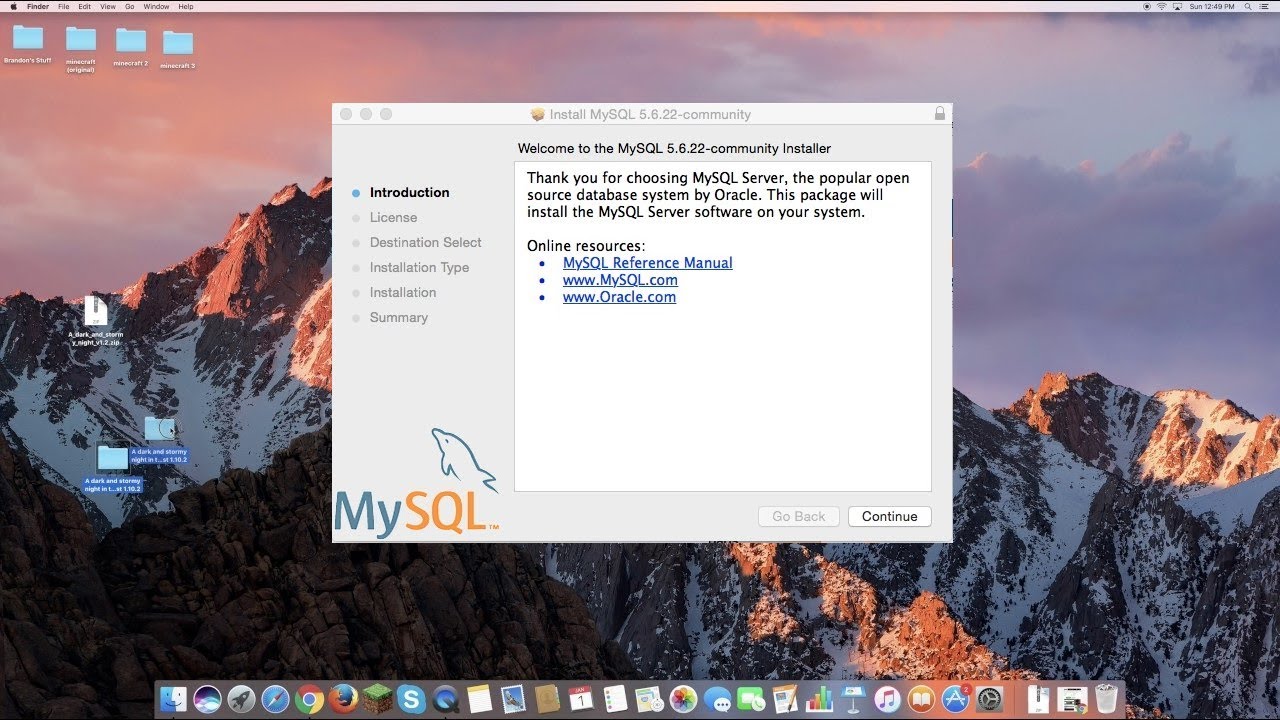Open Photos from the Dock
Screen dimensions: 1280x720
tap(683, 699)
